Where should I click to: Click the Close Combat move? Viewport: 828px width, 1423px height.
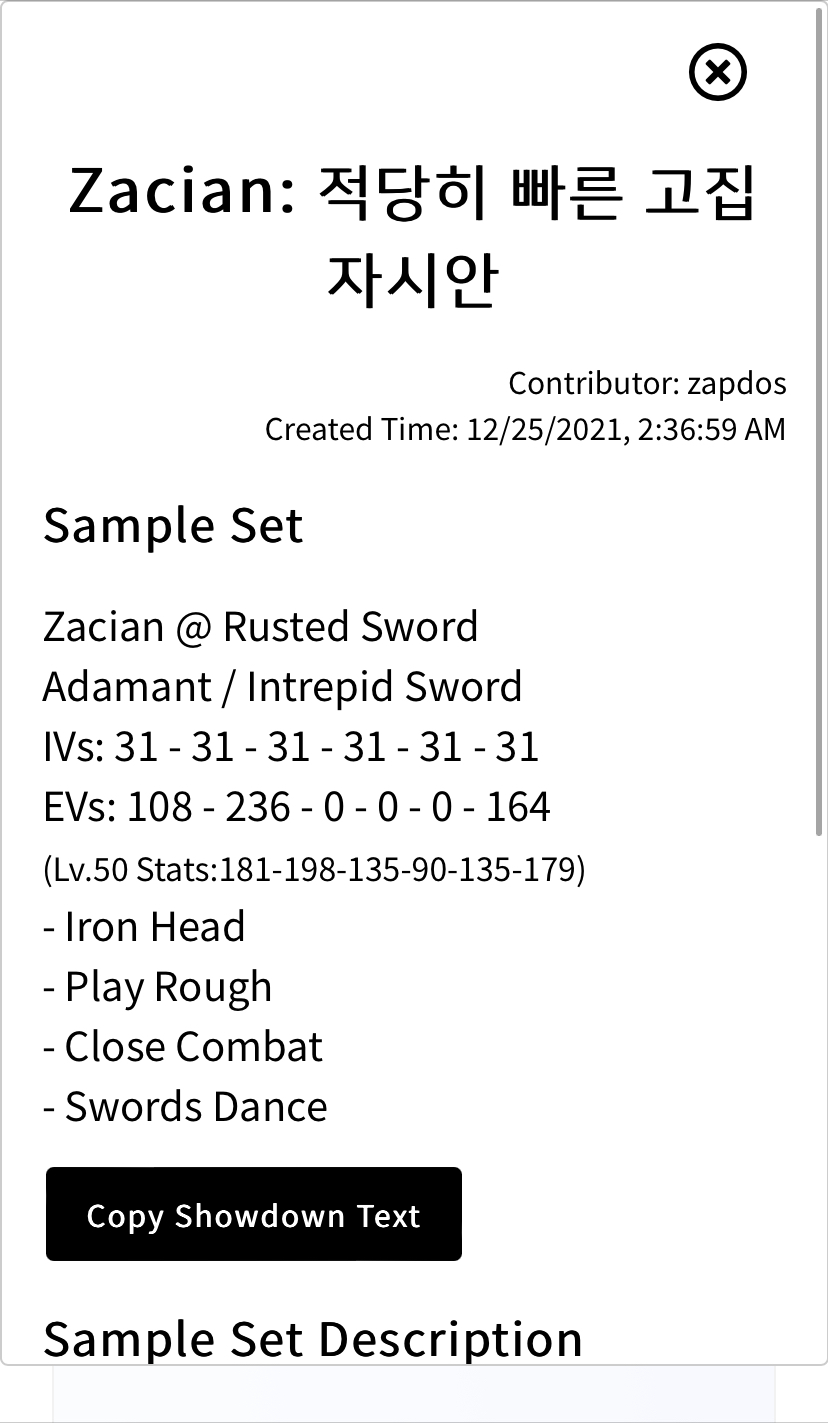pos(184,1047)
